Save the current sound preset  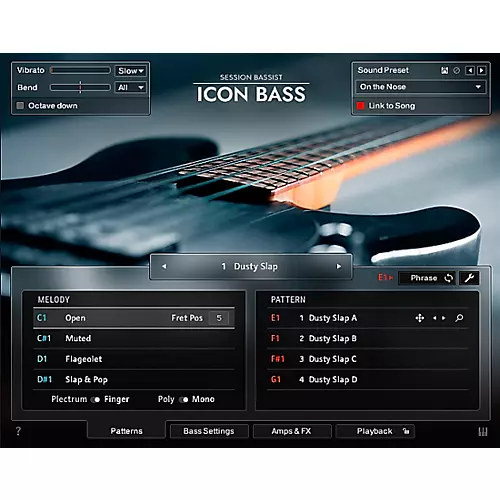point(444,70)
